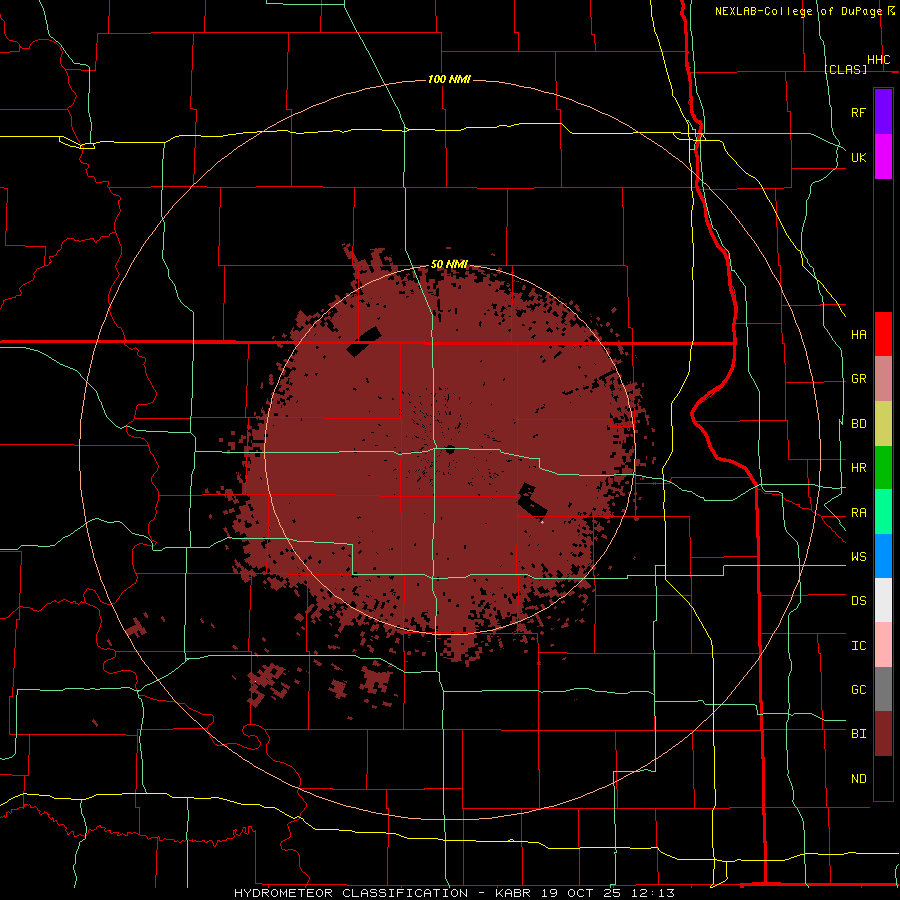This screenshot has height=900, width=900.
Task: Click the black radar site dot at center
Action: tap(450, 449)
